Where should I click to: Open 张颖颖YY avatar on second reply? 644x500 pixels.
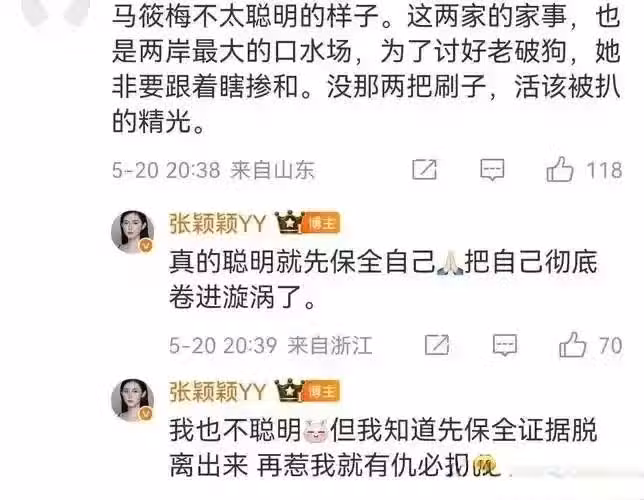pos(132,400)
